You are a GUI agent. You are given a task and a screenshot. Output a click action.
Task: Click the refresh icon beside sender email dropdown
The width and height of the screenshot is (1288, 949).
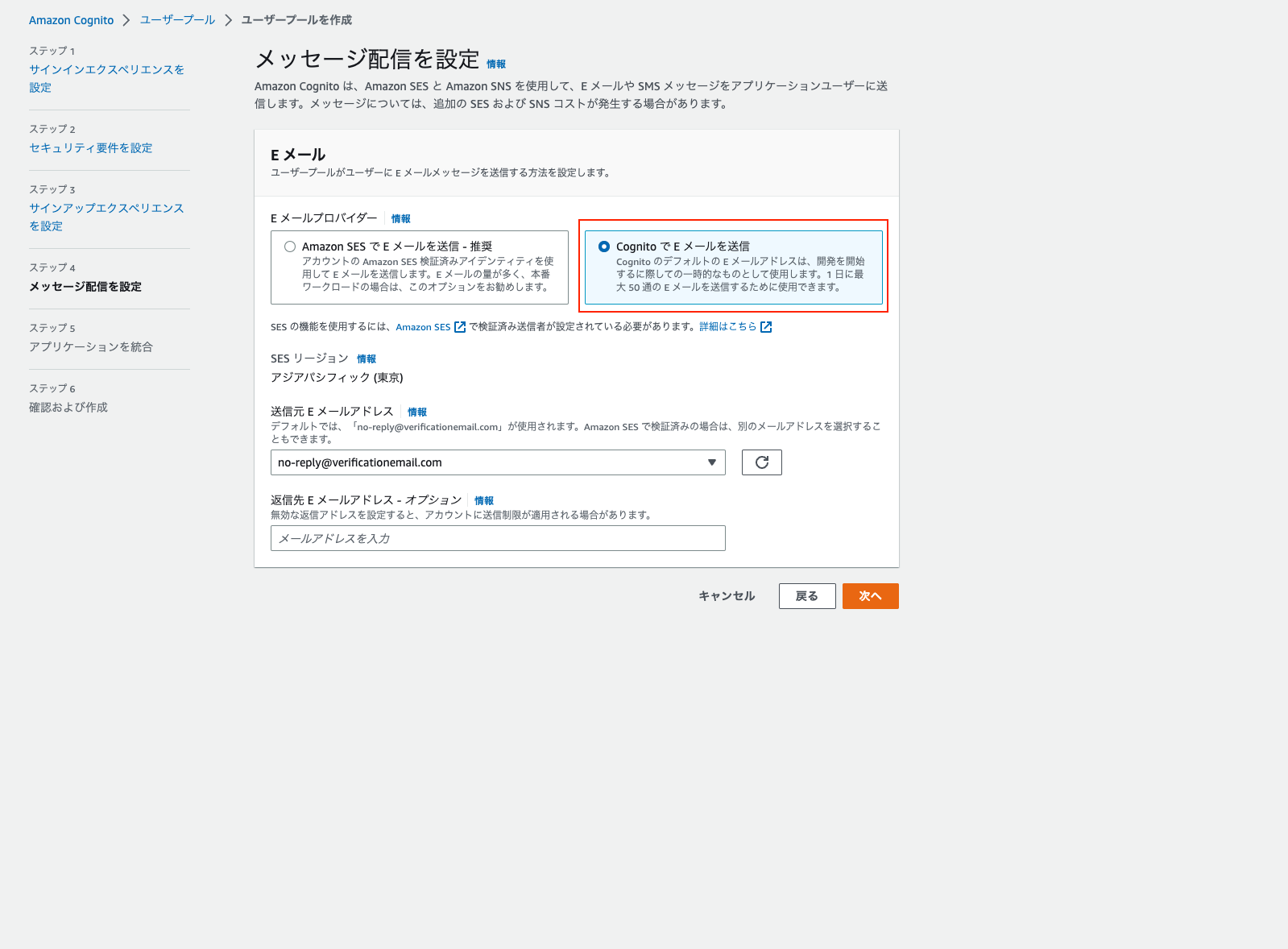pos(761,462)
